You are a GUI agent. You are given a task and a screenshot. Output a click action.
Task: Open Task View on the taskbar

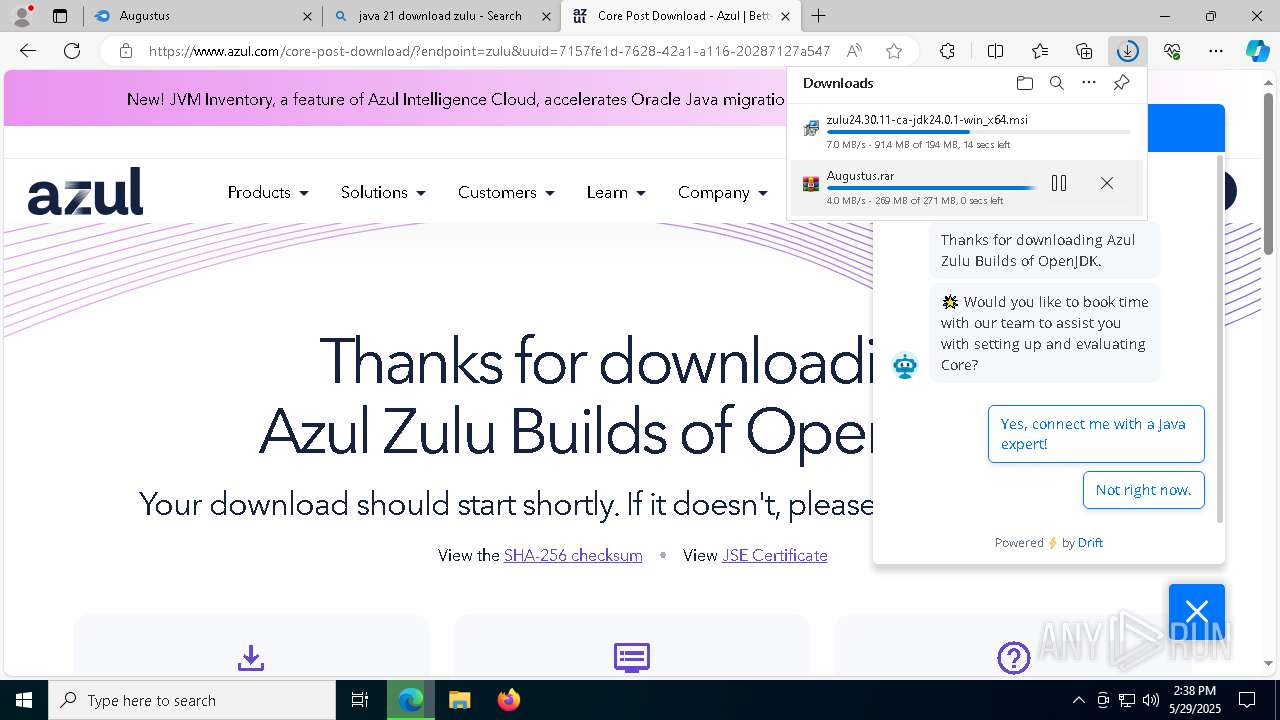(x=360, y=700)
